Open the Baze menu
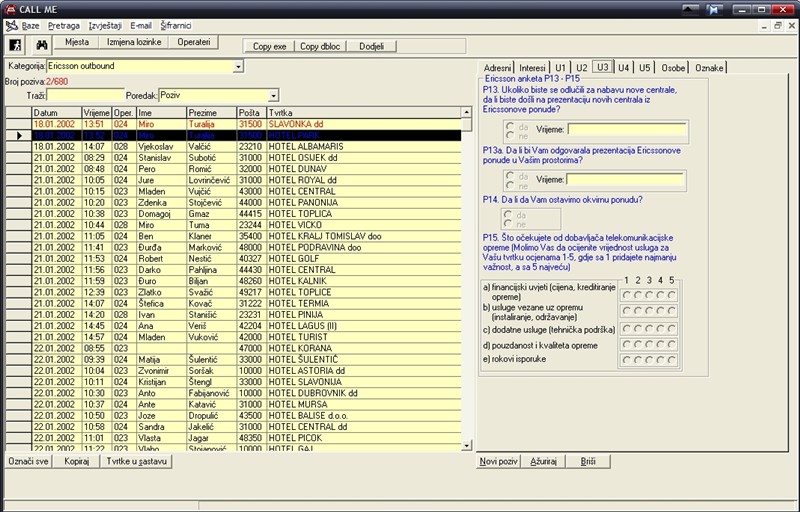 coord(31,25)
